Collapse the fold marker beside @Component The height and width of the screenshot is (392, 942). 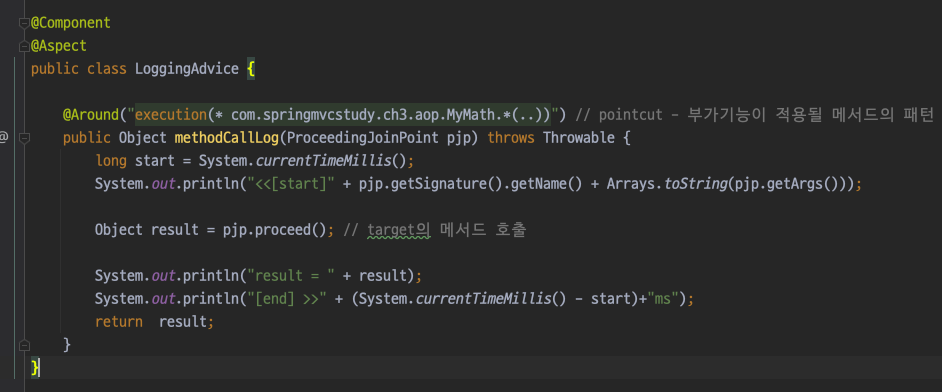pyautogui.click(x=24, y=23)
